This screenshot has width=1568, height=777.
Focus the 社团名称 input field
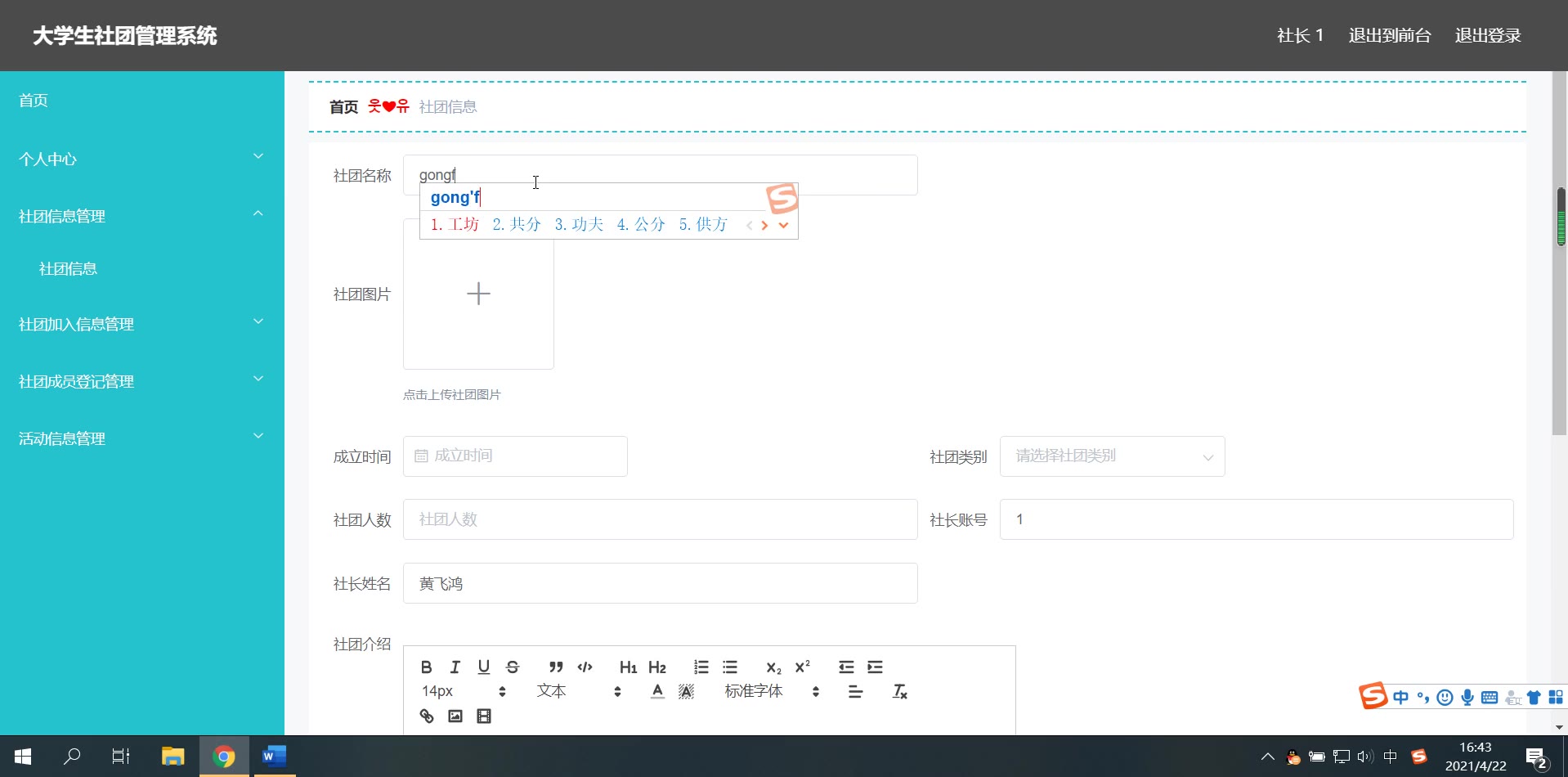click(660, 175)
